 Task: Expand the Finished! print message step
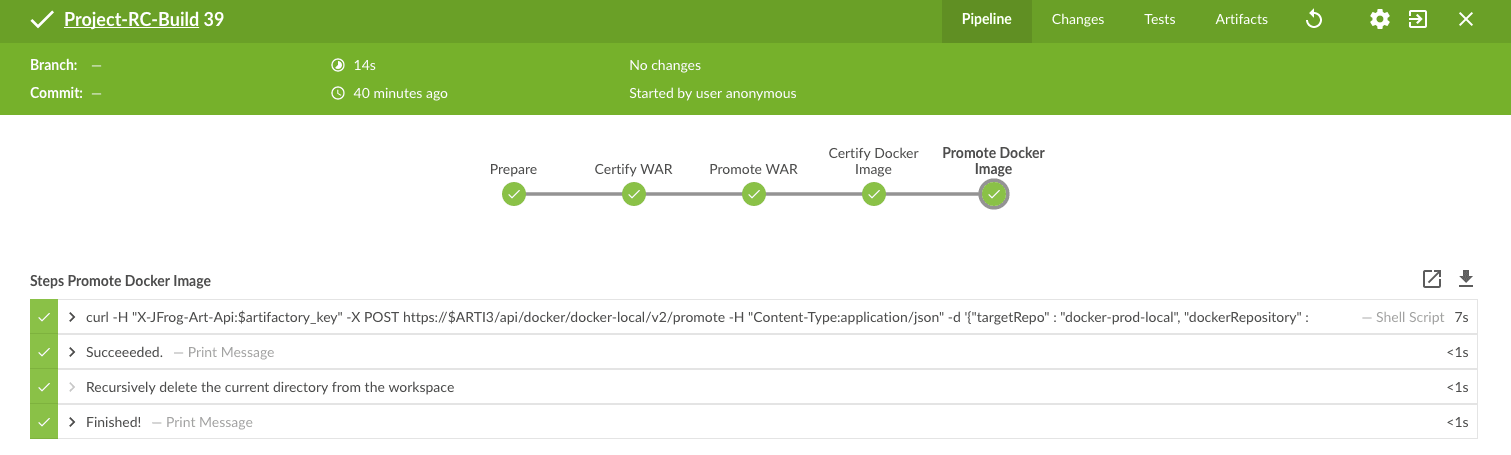(x=73, y=422)
